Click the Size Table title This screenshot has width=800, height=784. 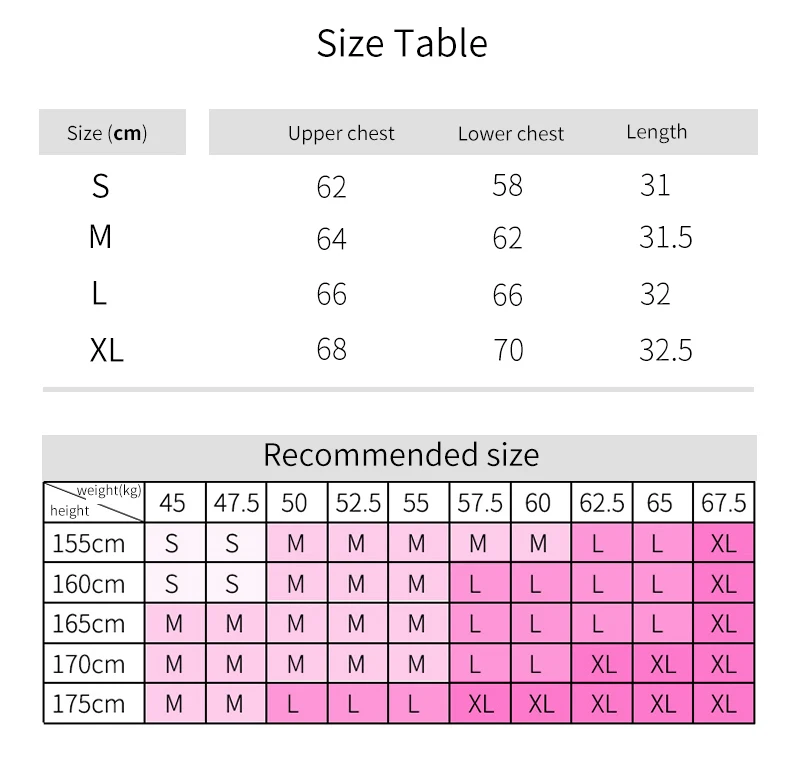(x=402, y=43)
